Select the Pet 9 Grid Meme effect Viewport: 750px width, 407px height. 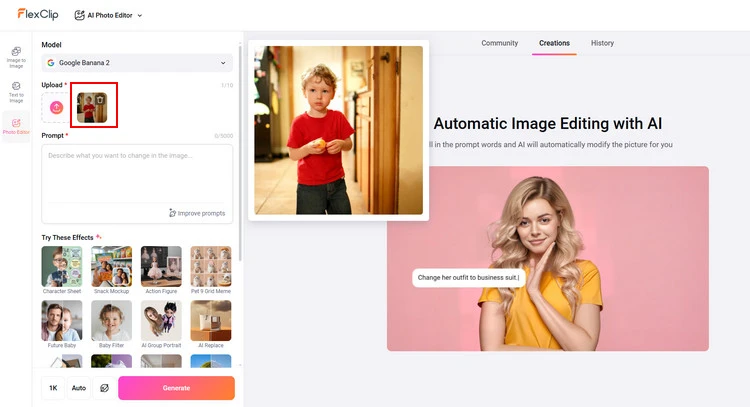pyautogui.click(x=211, y=270)
